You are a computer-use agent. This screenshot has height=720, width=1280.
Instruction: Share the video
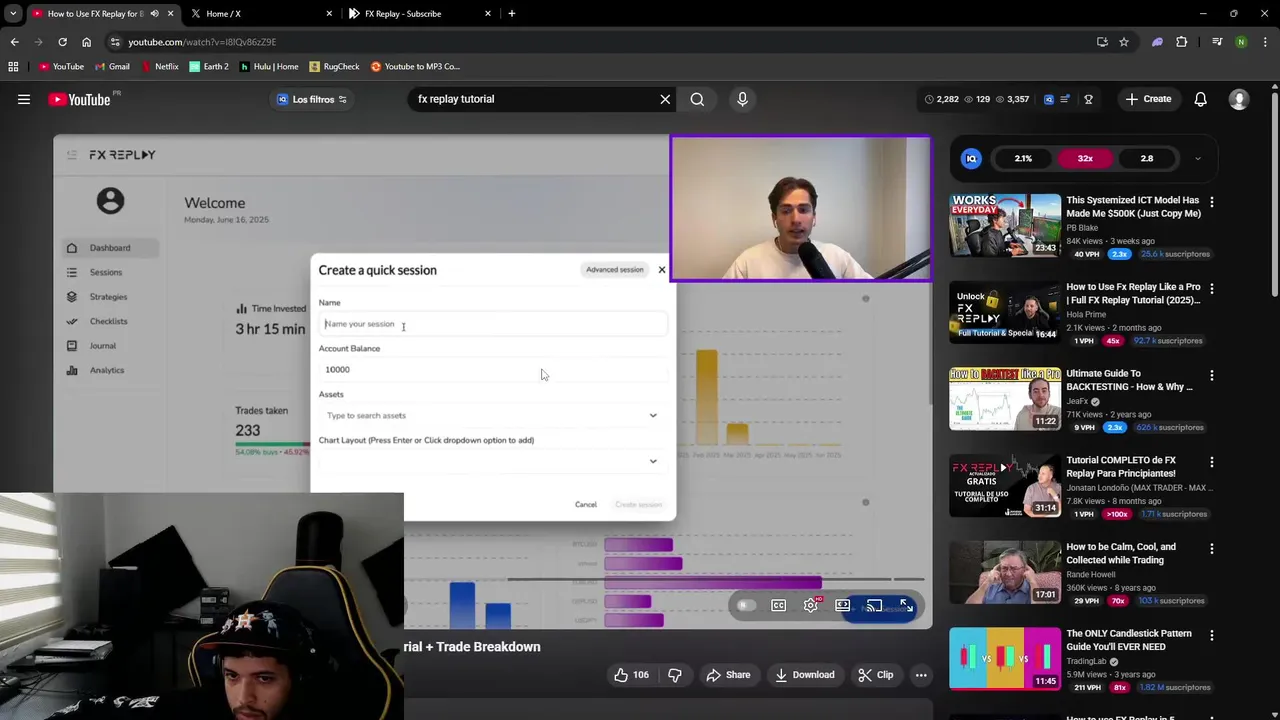point(728,675)
